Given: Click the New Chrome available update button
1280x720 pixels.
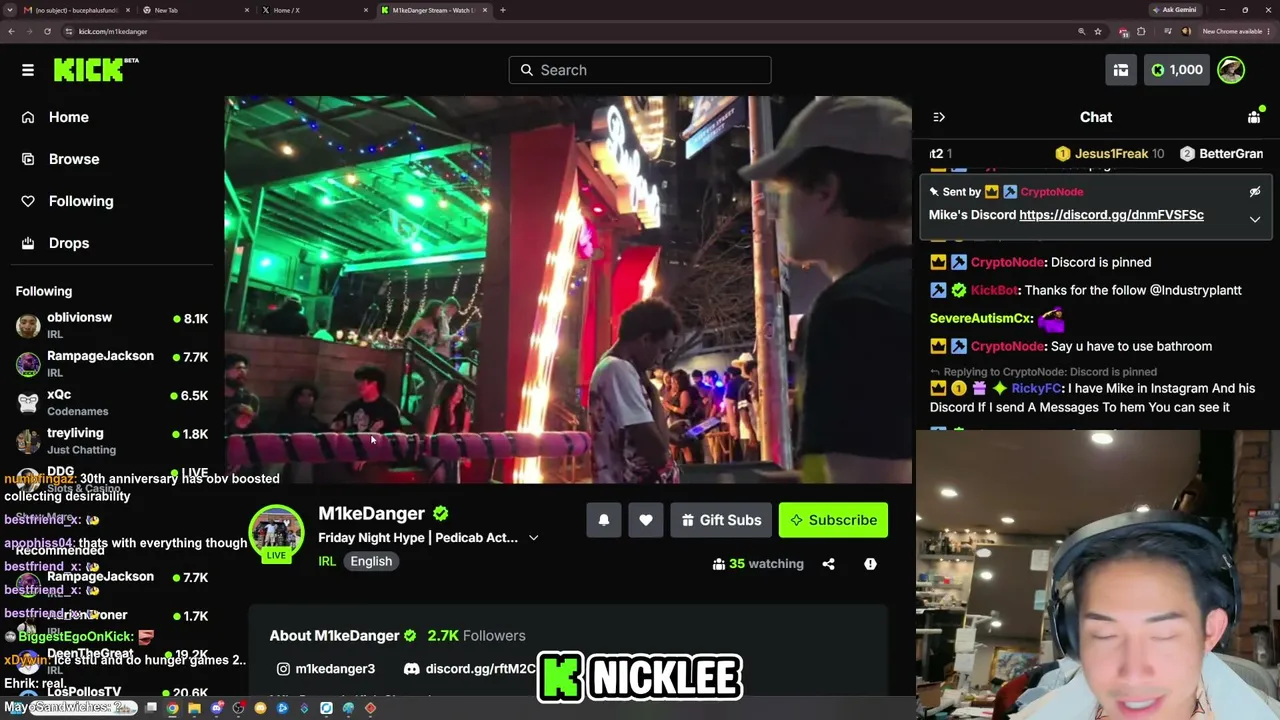Looking at the screenshot, I should point(1236,31).
